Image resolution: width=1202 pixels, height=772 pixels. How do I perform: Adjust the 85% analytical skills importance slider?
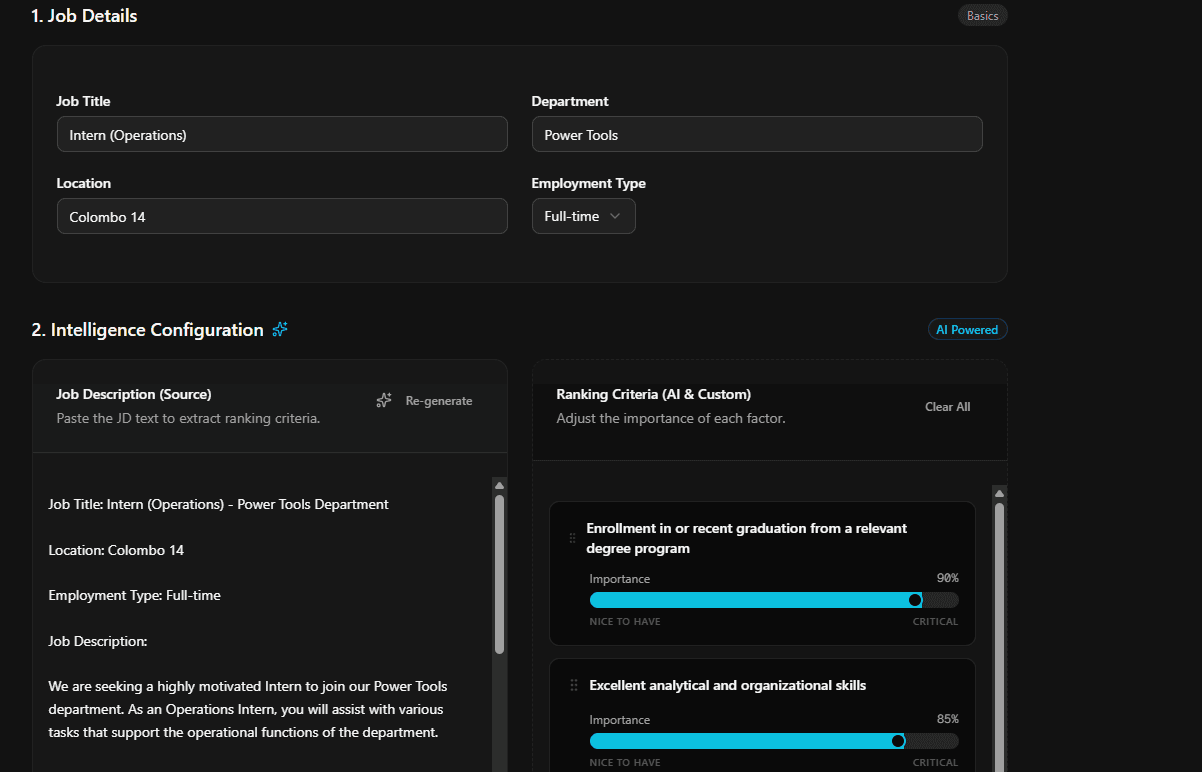pyautogui.click(x=898, y=741)
